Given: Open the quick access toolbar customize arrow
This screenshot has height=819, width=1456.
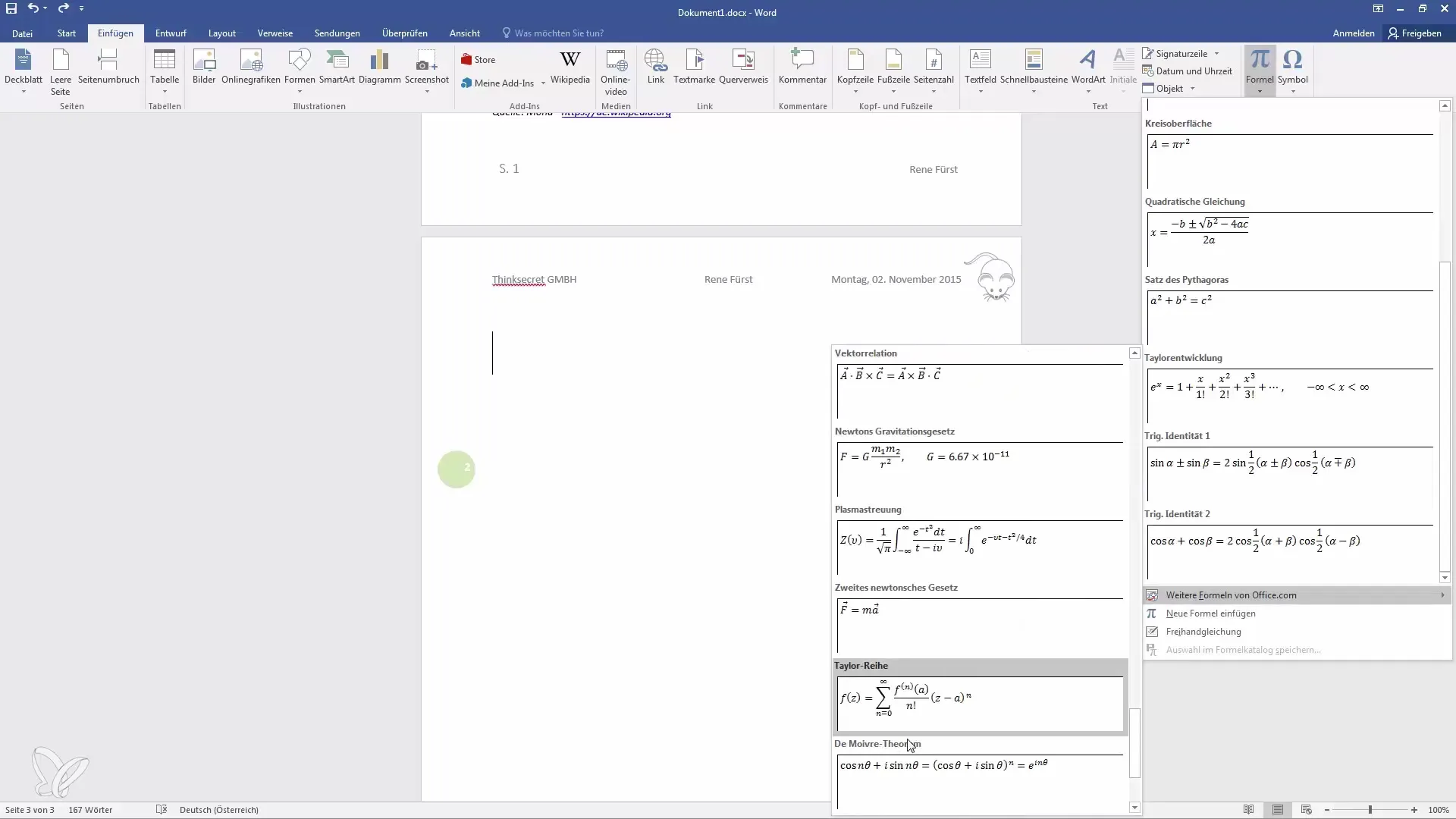Looking at the screenshot, I should [x=81, y=8].
